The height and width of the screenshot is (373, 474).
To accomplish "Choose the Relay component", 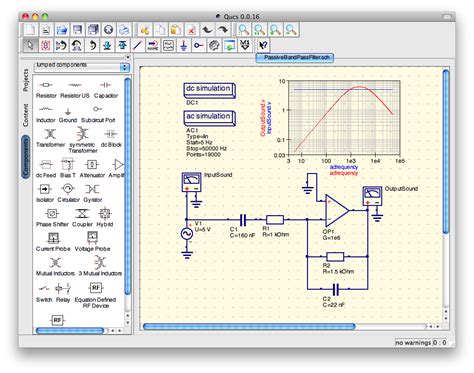I will (x=63, y=293).
